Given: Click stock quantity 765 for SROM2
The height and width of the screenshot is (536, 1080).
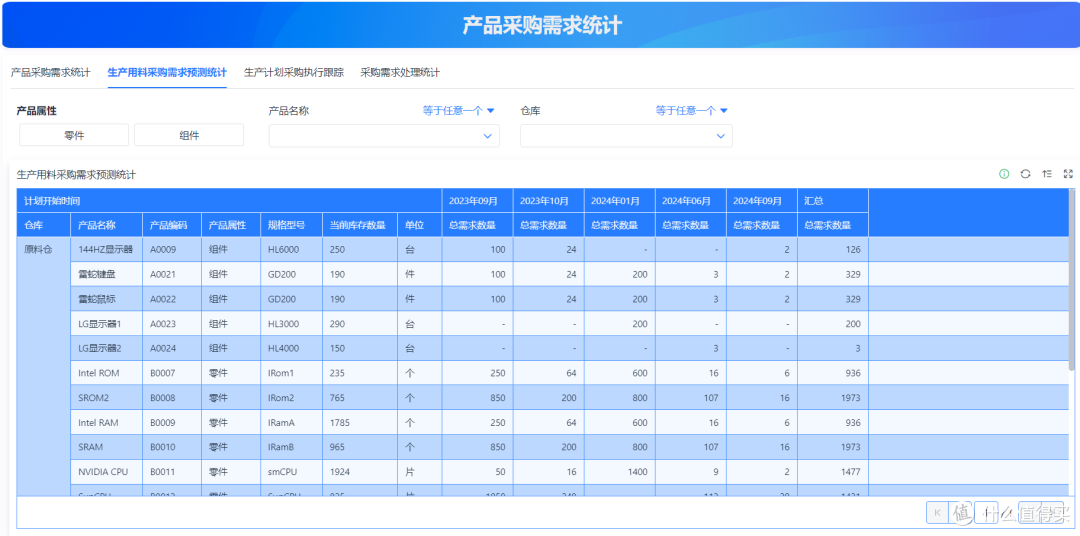Looking at the screenshot, I should coord(360,398).
